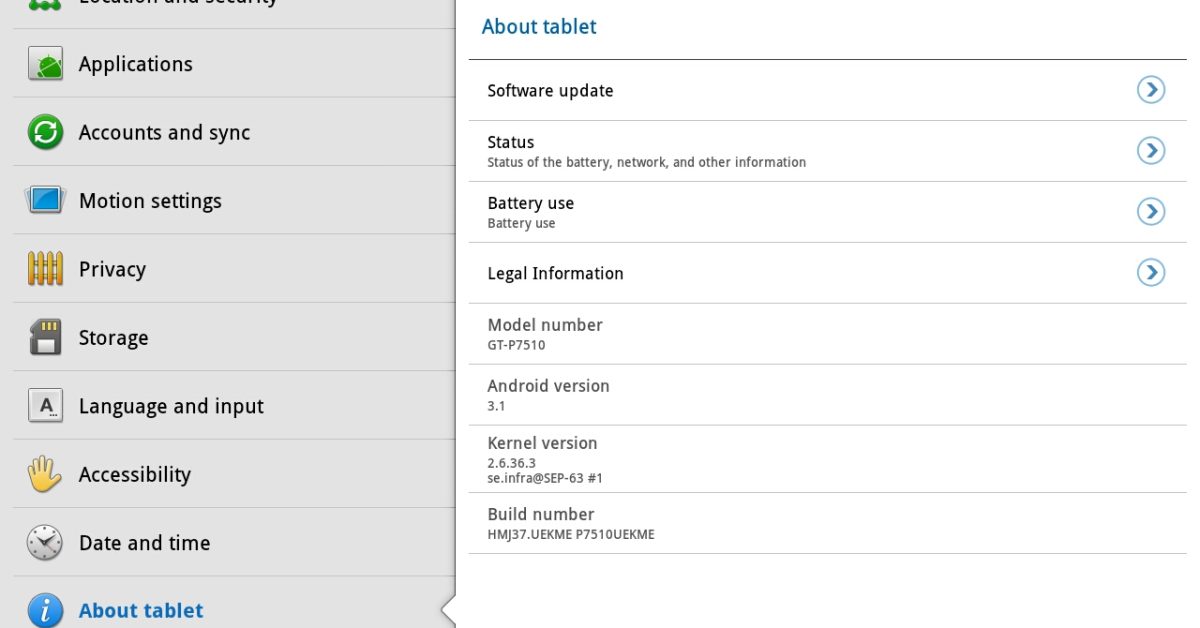The height and width of the screenshot is (628, 1200).
Task: Open Legal Information text link
Action: (x=555, y=273)
